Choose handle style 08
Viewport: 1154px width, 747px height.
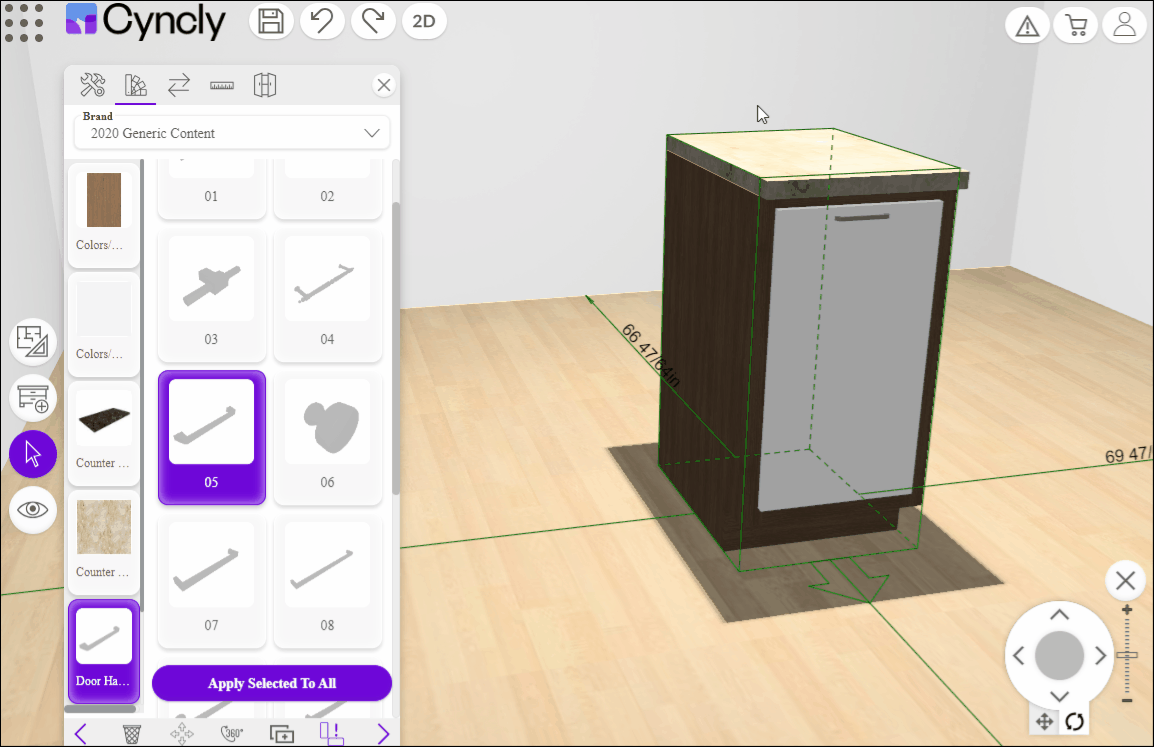click(328, 581)
